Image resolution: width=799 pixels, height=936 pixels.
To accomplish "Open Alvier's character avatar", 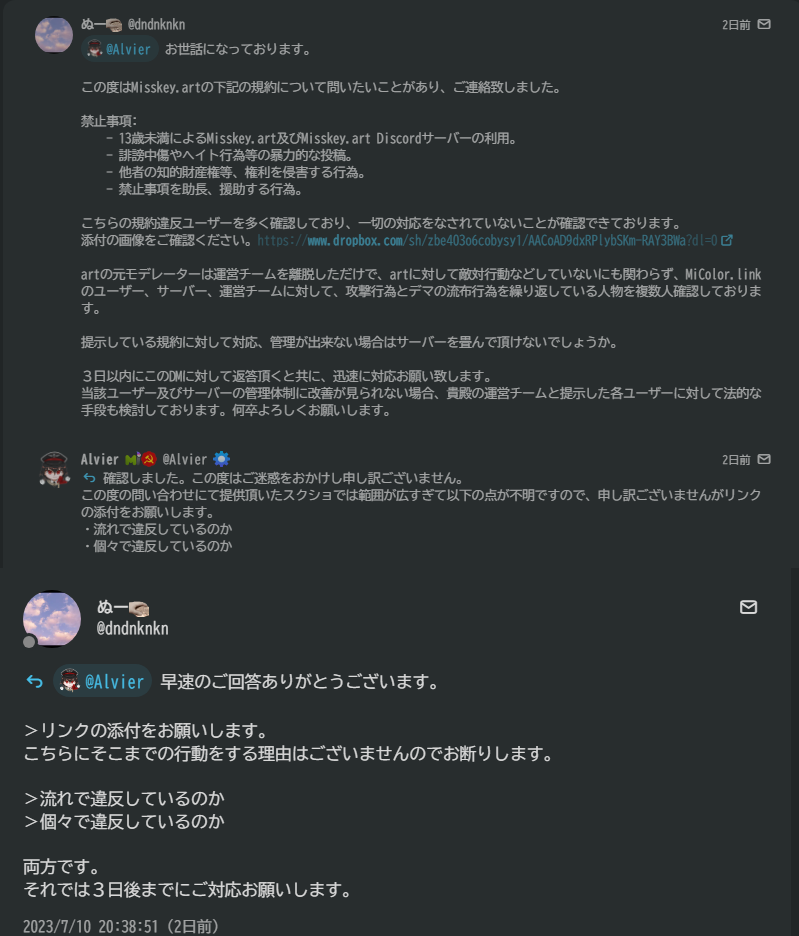I will coord(54,469).
